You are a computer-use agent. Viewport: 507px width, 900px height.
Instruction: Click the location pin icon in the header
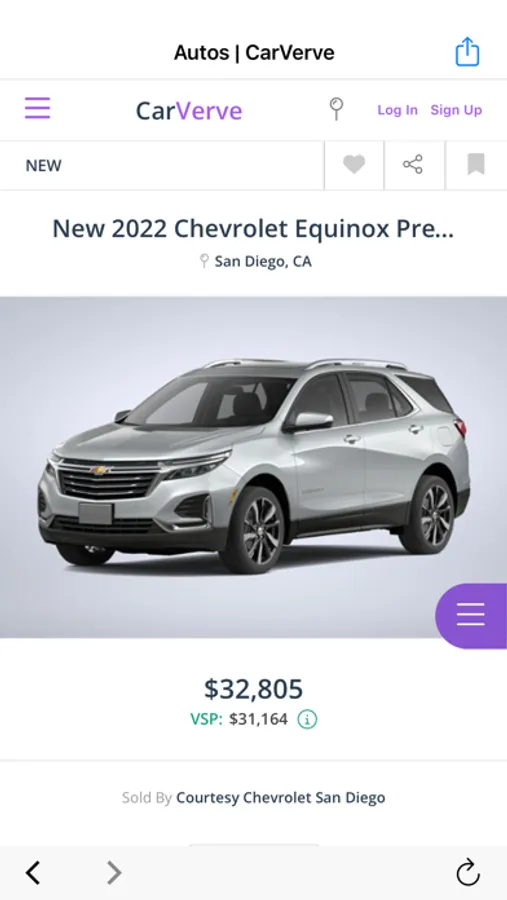336,108
